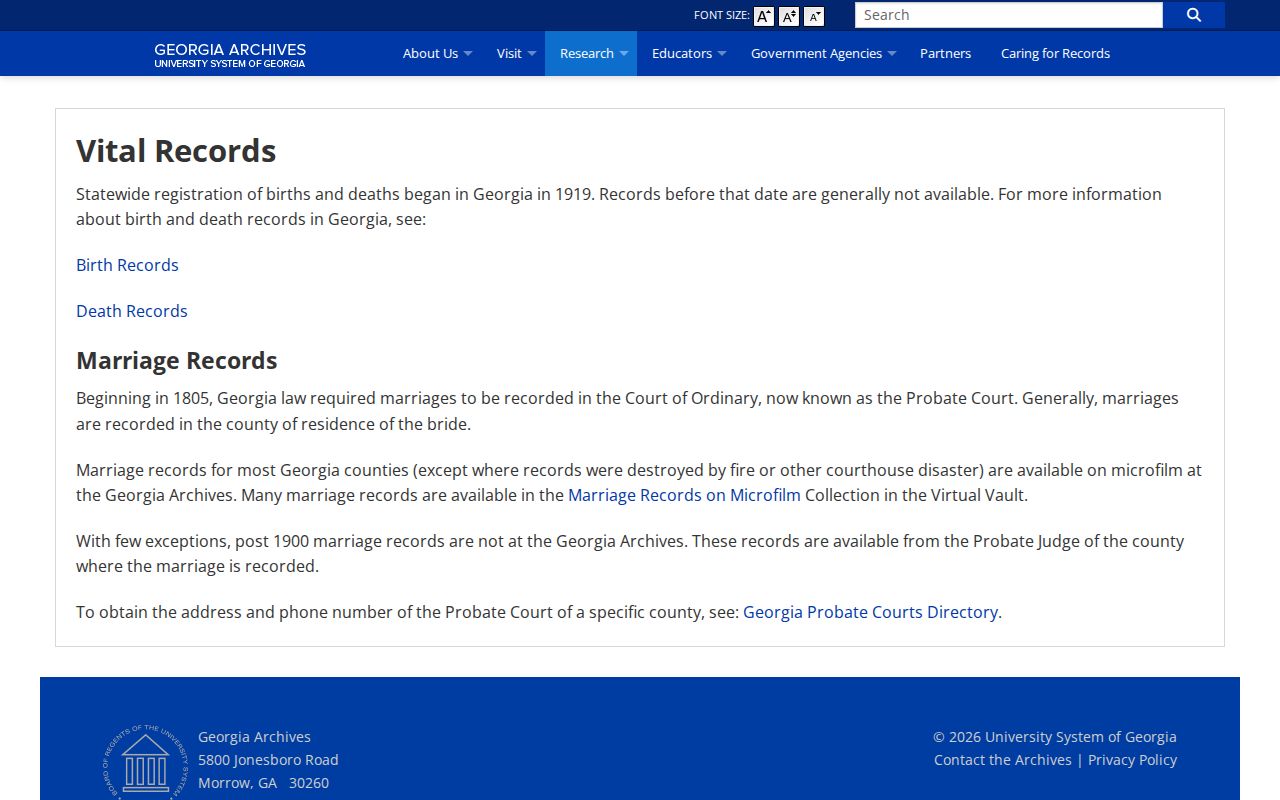Expand the About Us menu arrow
Screen dimensions: 1280x800
(468, 54)
